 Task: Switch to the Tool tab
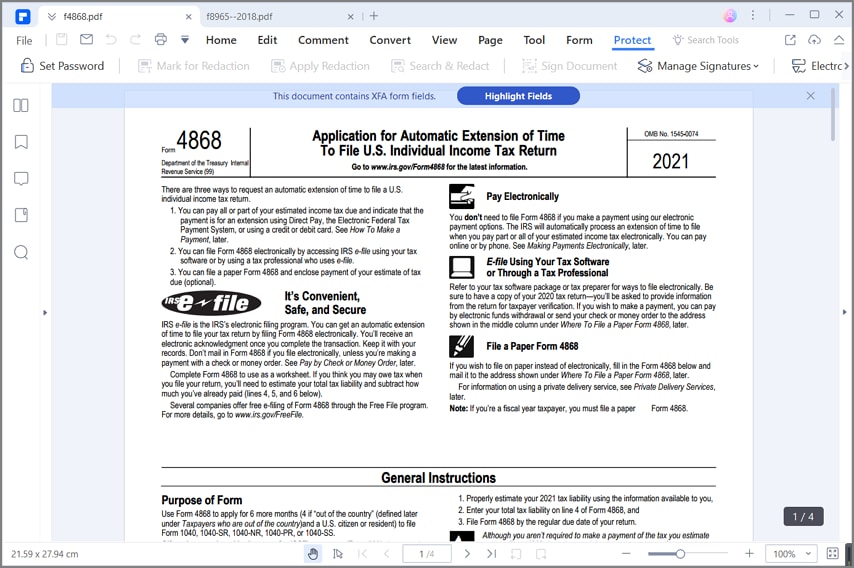pyautogui.click(x=534, y=40)
